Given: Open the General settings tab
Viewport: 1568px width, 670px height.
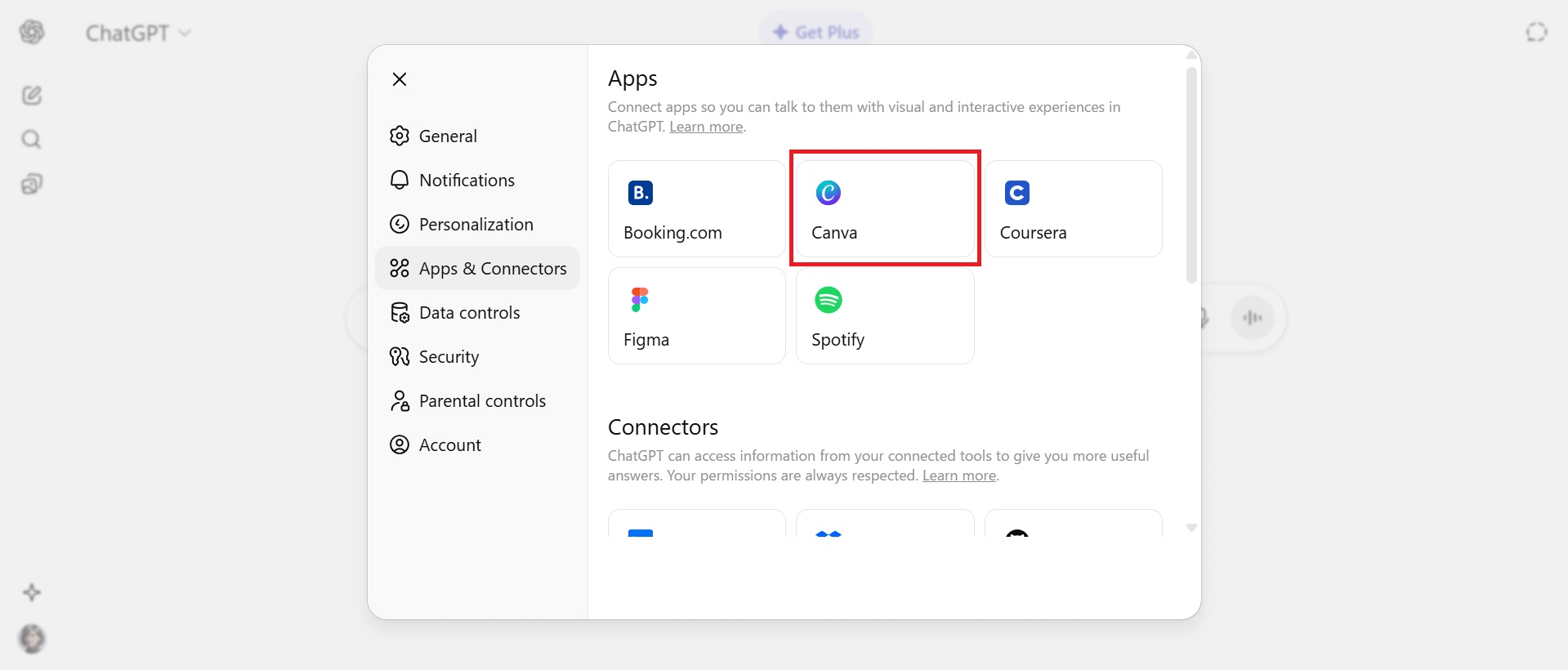Looking at the screenshot, I should pos(447,136).
